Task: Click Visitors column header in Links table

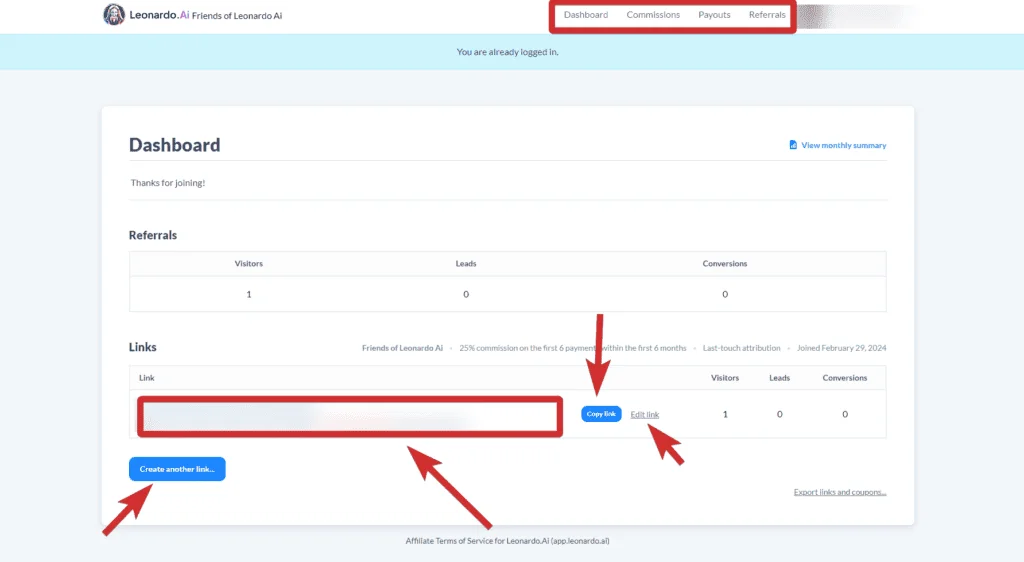Action: (725, 378)
